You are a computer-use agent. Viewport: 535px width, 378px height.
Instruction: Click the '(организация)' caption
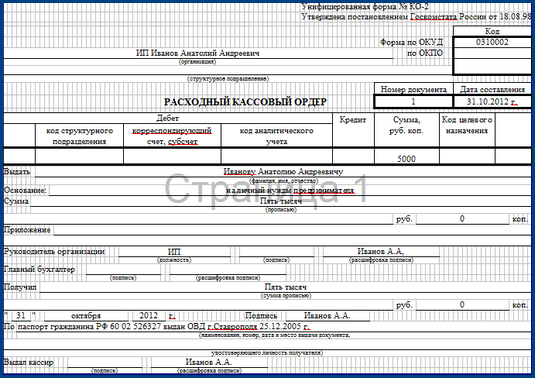tap(198, 62)
